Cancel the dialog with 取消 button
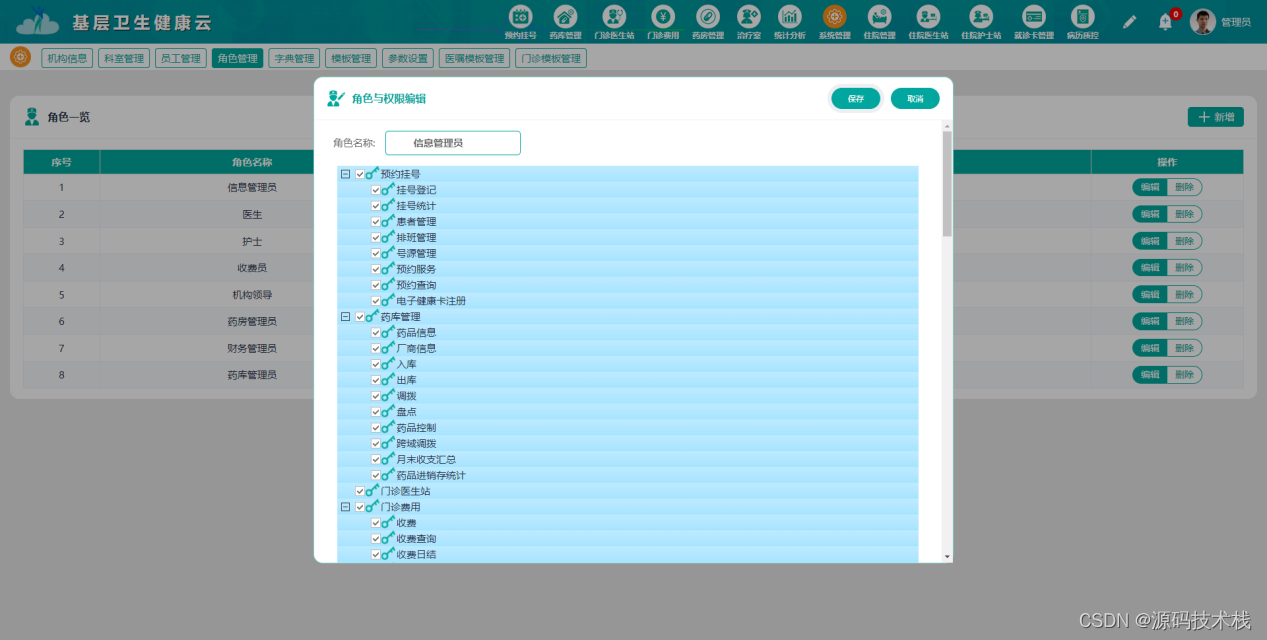Screen dimensions: 1267x640 pos(915,98)
